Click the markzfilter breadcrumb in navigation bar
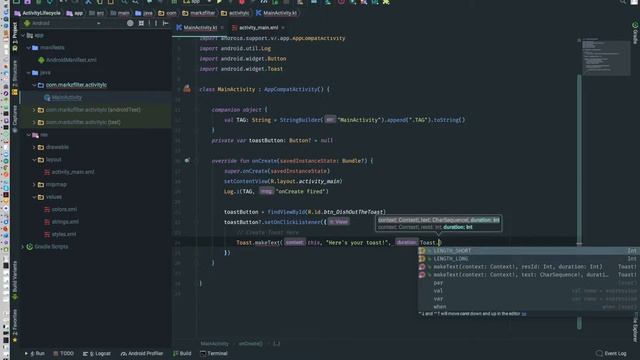Viewport: 640px width, 360px height. point(199,13)
